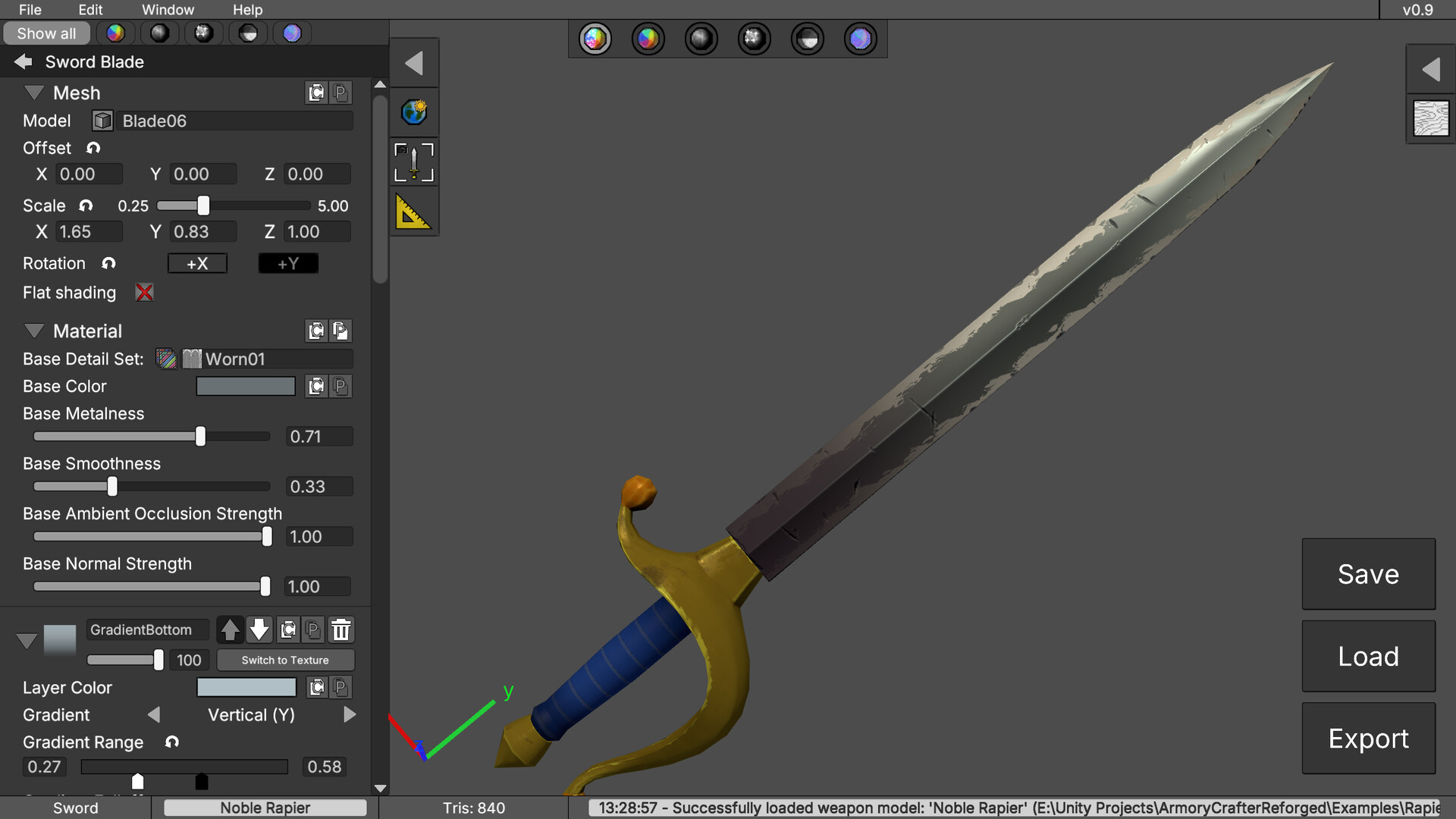Collapse the Mesh section
Viewport: 1456px width, 819px height.
[34, 92]
